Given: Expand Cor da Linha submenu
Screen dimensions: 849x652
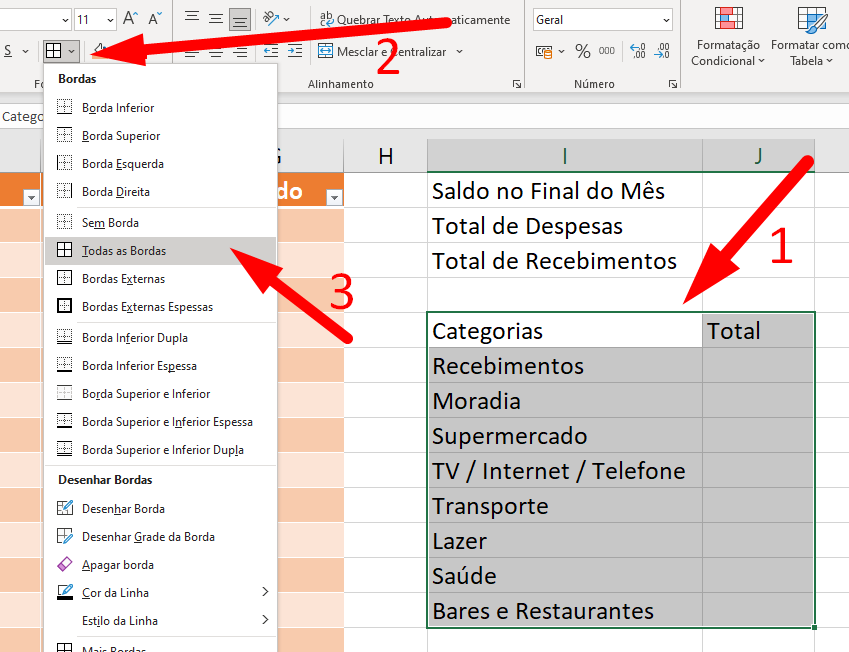Looking at the screenshot, I should click(x=161, y=593).
